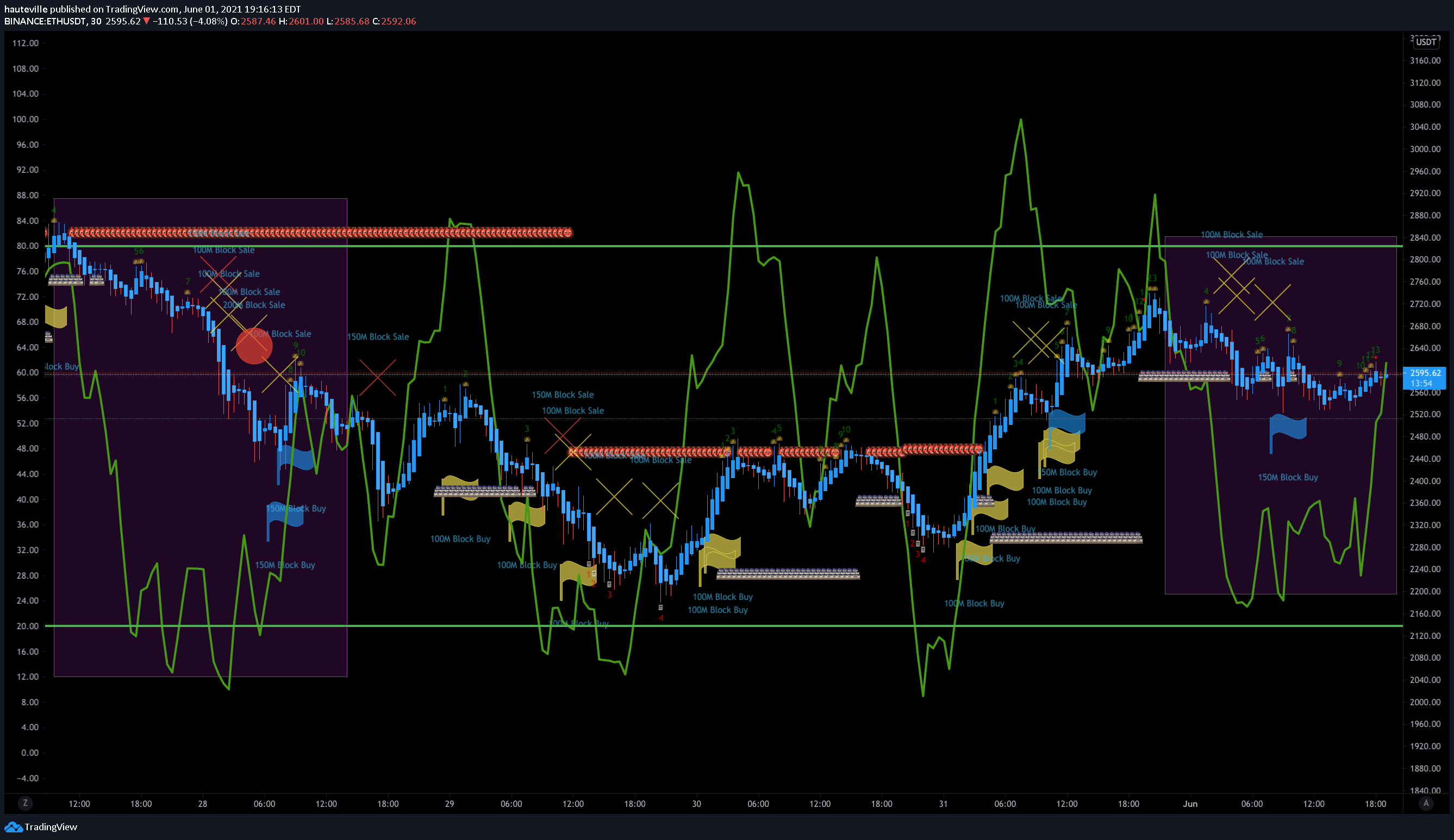The width and height of the screenshot is (1454, 840).
Task: Click the −4.00 value on the left scale
Action: click(x=27, y=778)
